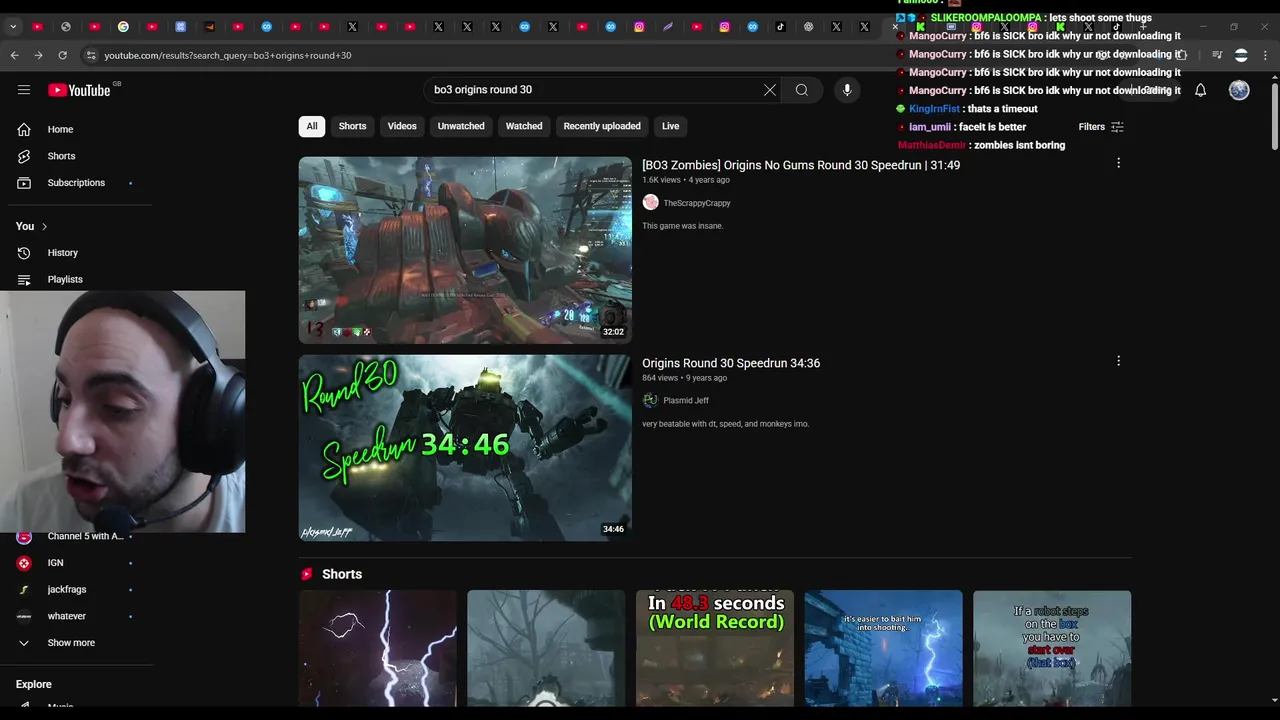Open the World Record 48.3 seconds short
This screenshot has height=720, width=1280.
pyautogui.click(x=715, y=649)
